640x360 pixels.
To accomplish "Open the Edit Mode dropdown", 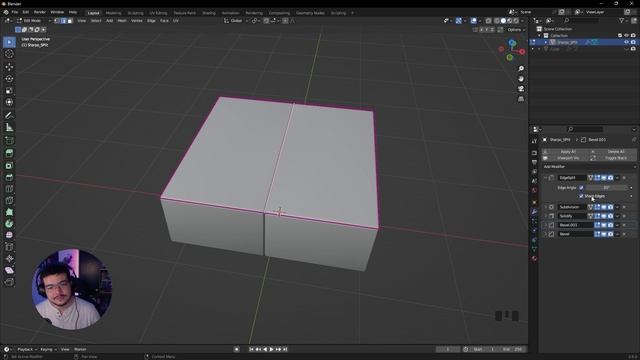I will click(33, 20).
